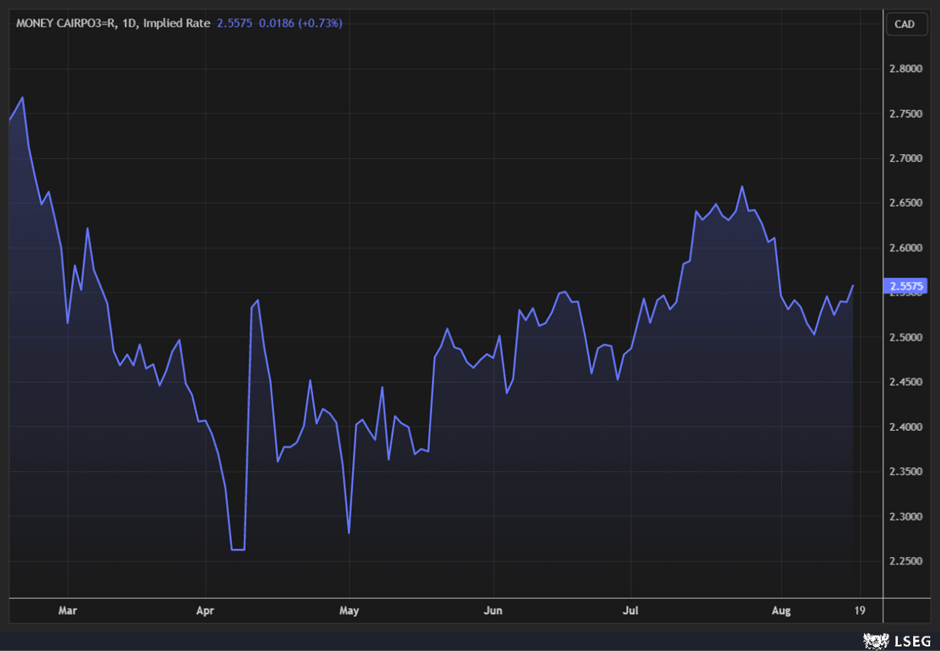Click the Aug label on time axis
Screen dimensions: 940x651
click(781, 609)
